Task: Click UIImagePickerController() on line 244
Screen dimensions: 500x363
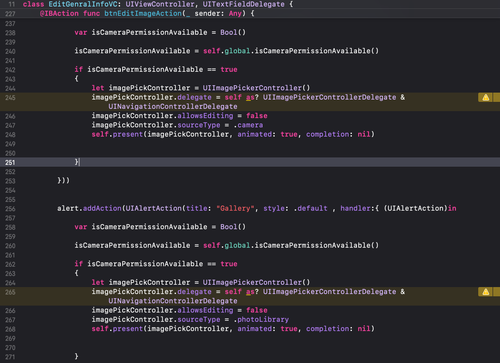Action: click(256, 88)
